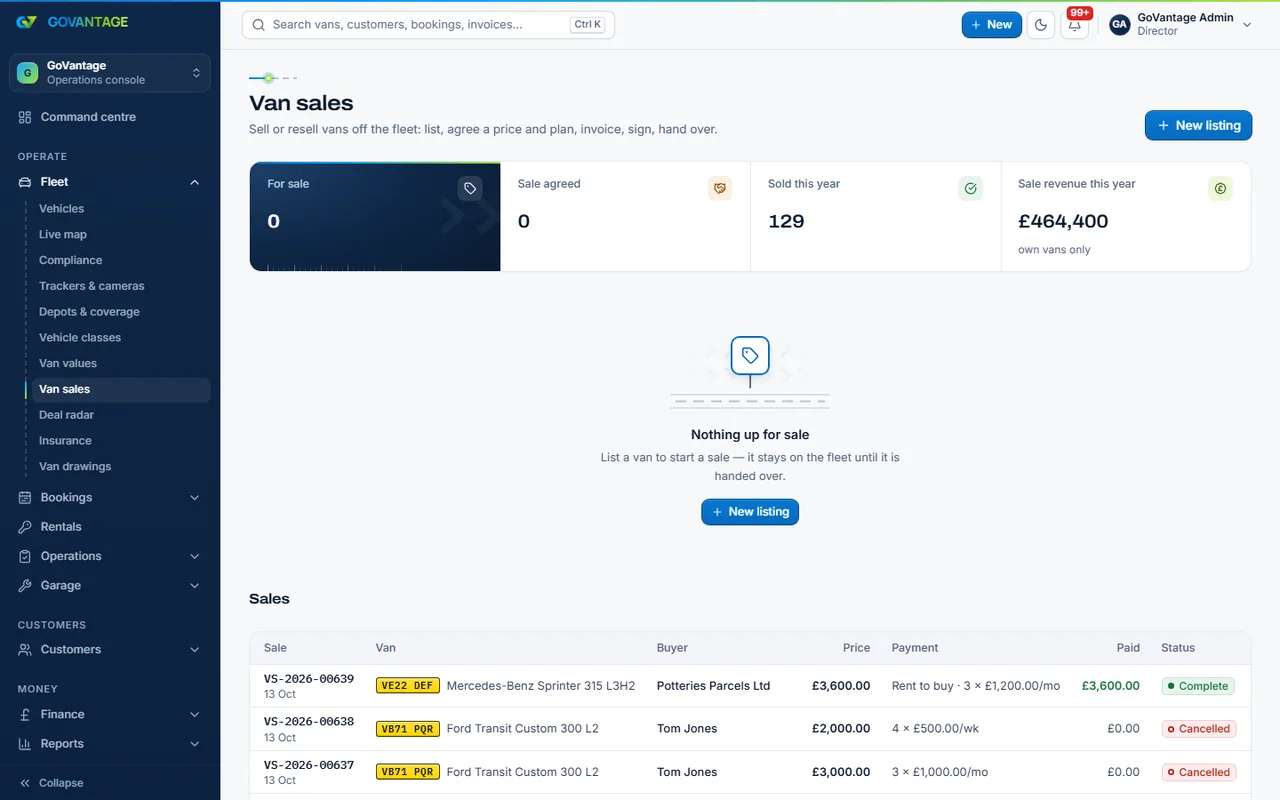The image size is (1280, 800).
Task: Click the blue New button in header
Action: (992, 25)
